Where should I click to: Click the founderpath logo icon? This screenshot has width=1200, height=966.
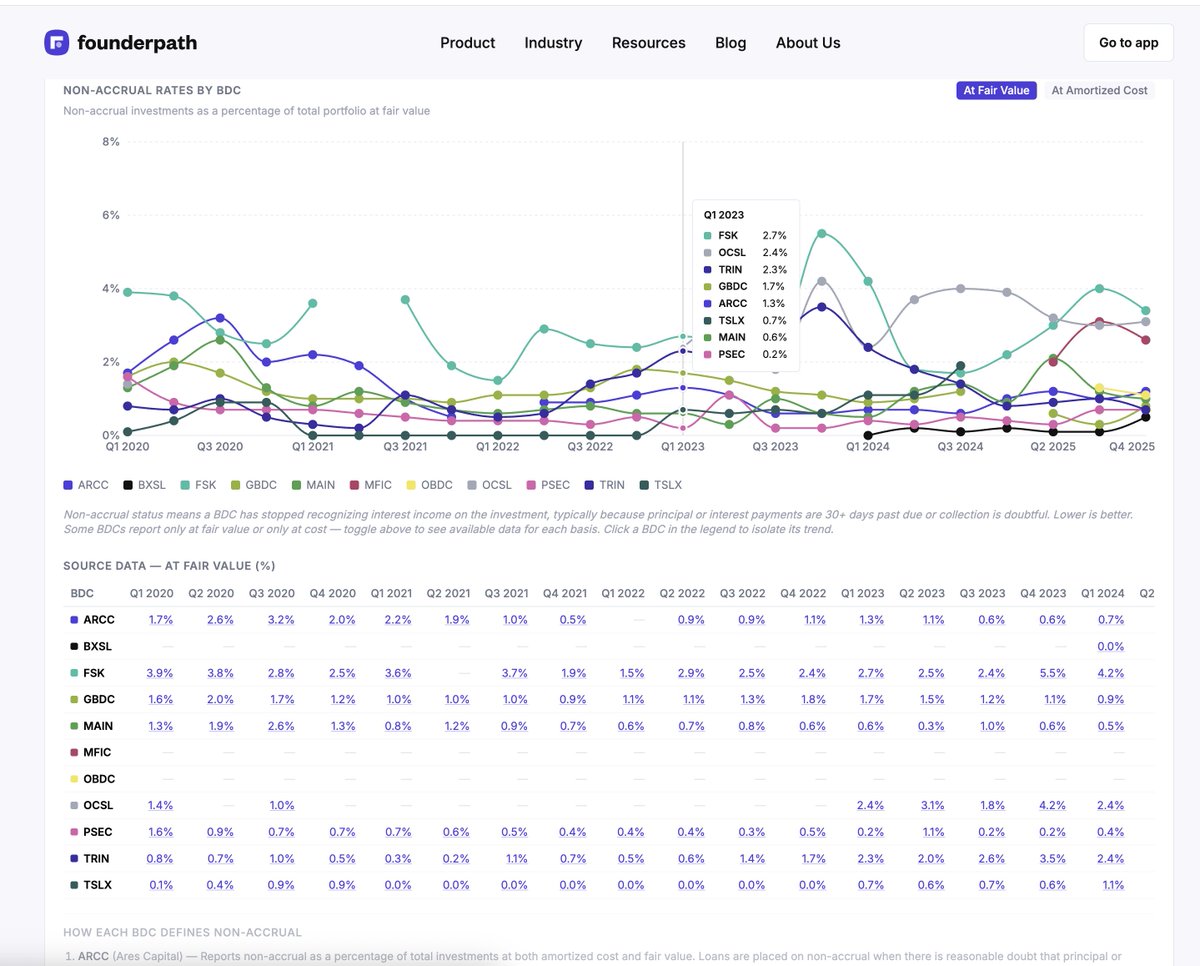click(57, 42)
